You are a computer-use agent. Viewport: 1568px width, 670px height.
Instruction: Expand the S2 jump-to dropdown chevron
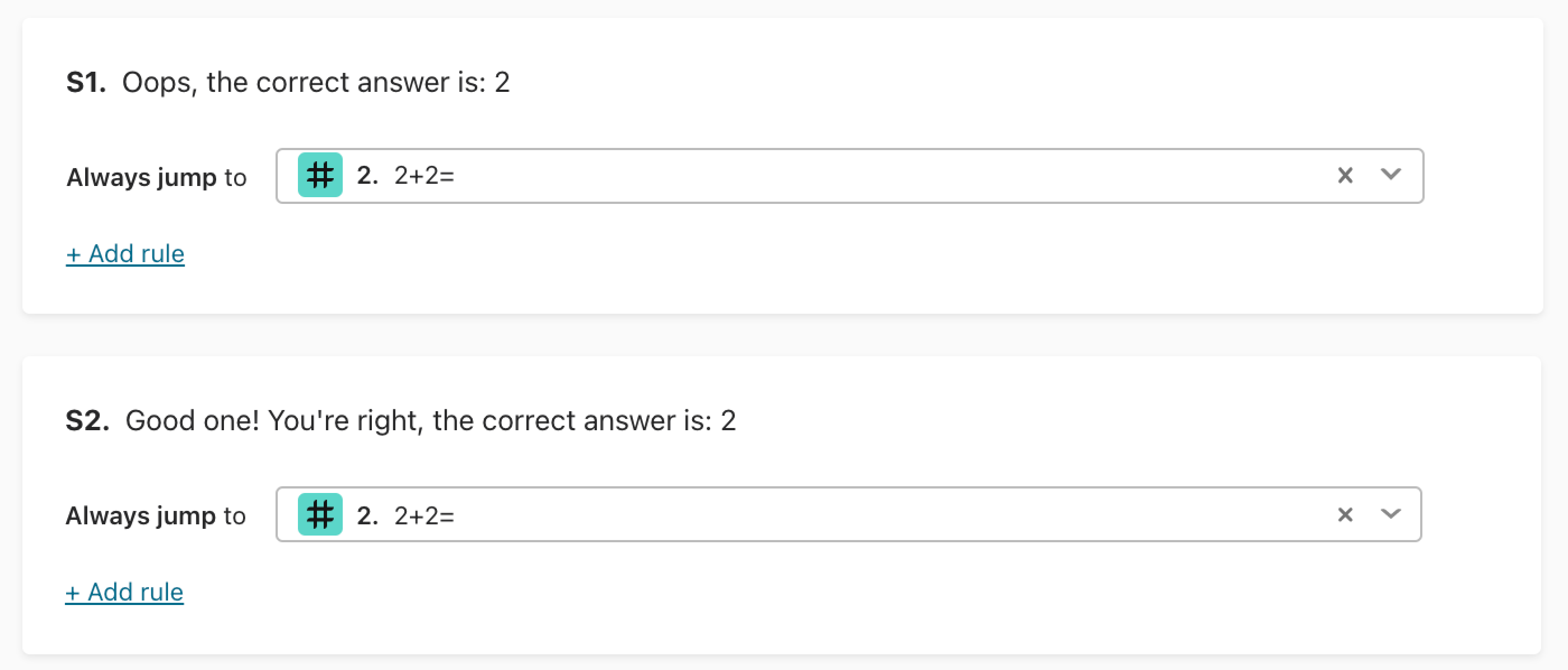tap(1391, 514)
